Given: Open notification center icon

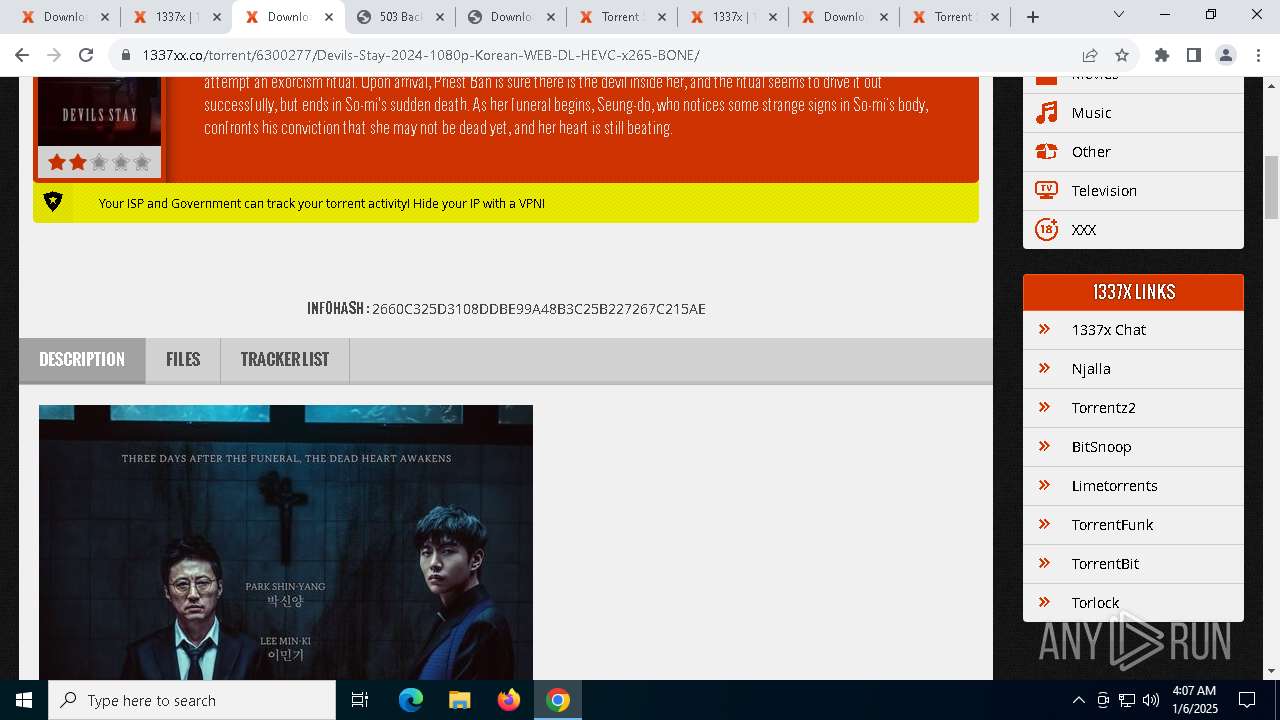Looking at the screenshot, I should tap(1247, 700).
